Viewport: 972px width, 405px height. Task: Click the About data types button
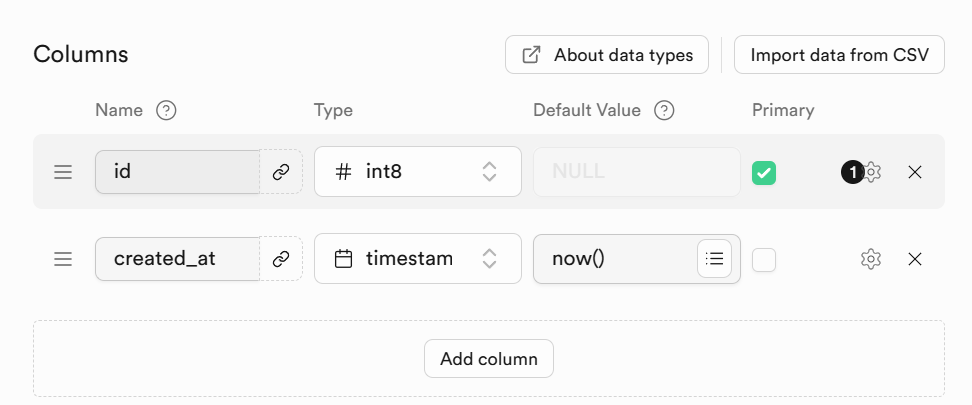tap(607, 55)
